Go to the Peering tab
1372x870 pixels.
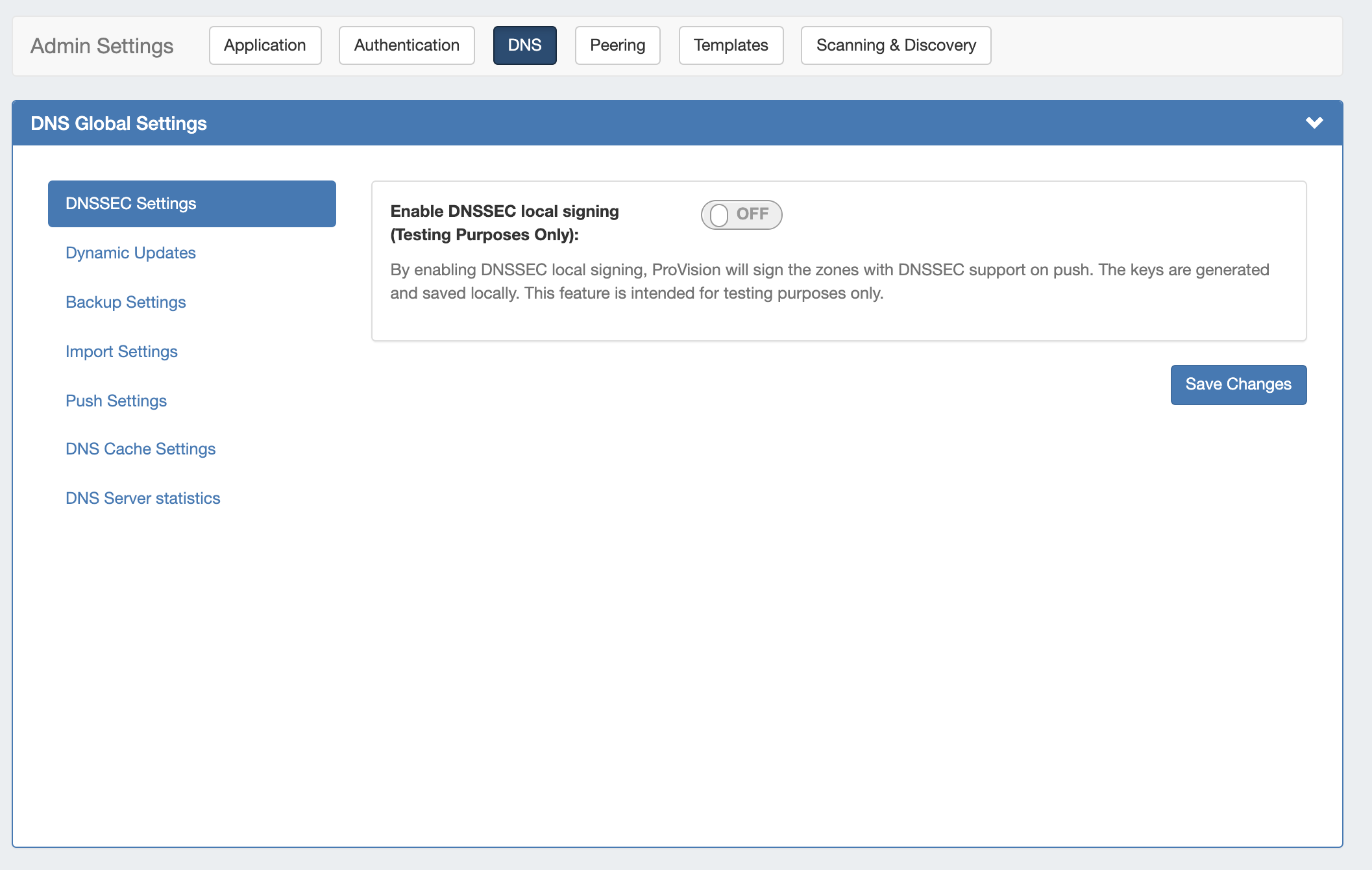coord(617,45)
